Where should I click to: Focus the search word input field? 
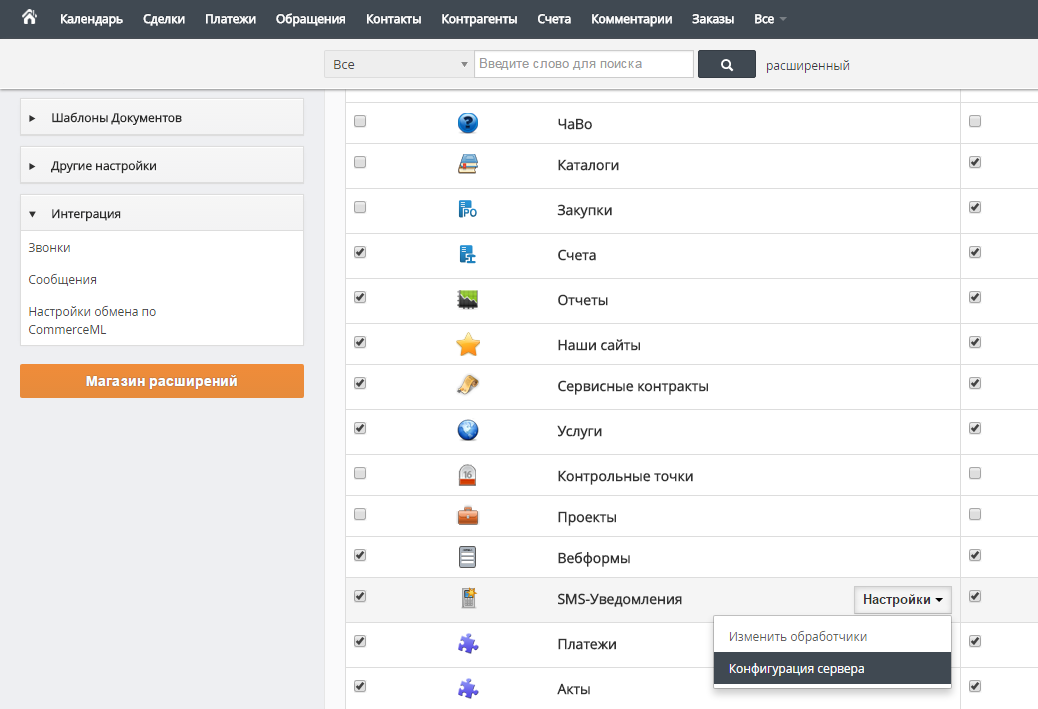[583, 64]
